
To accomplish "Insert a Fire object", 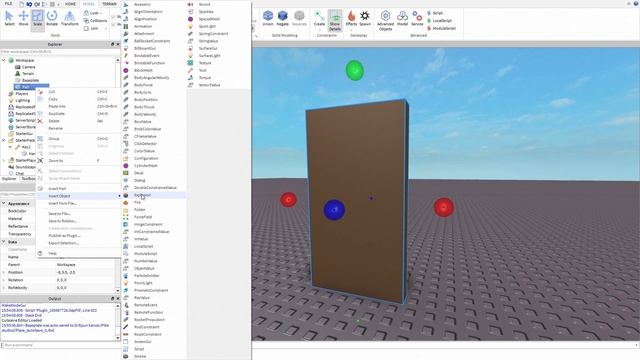I will pos(154,202).
